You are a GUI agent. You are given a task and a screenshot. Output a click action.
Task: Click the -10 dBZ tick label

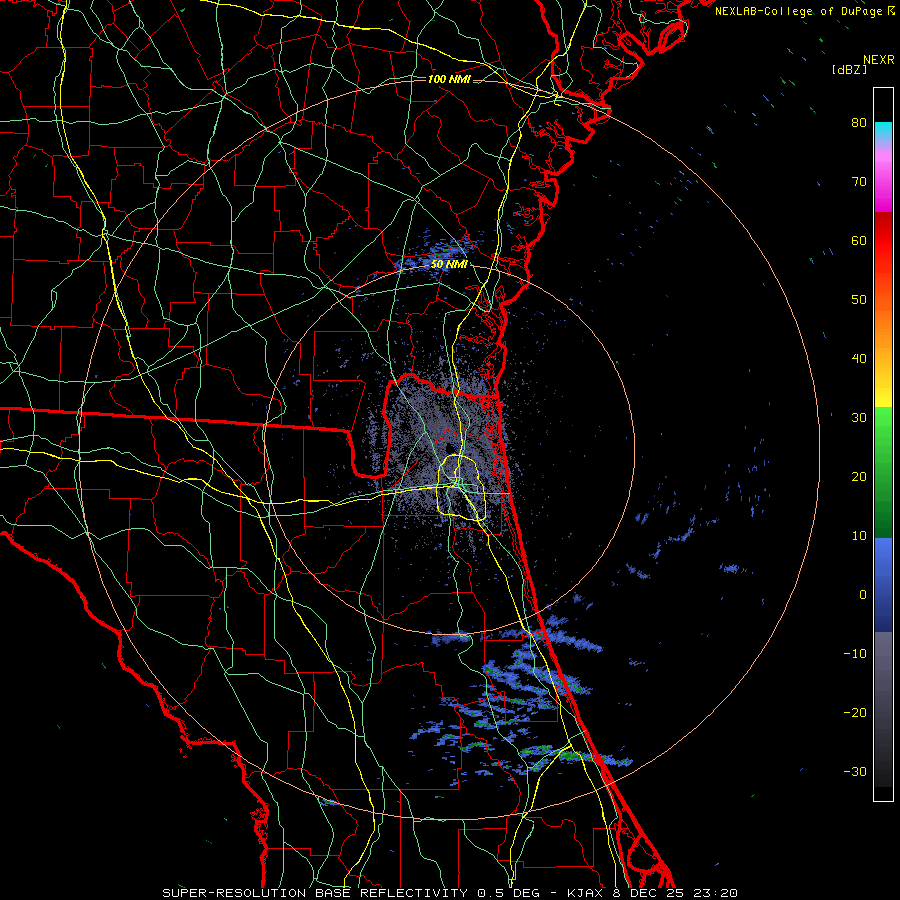[x=855, y=654]
